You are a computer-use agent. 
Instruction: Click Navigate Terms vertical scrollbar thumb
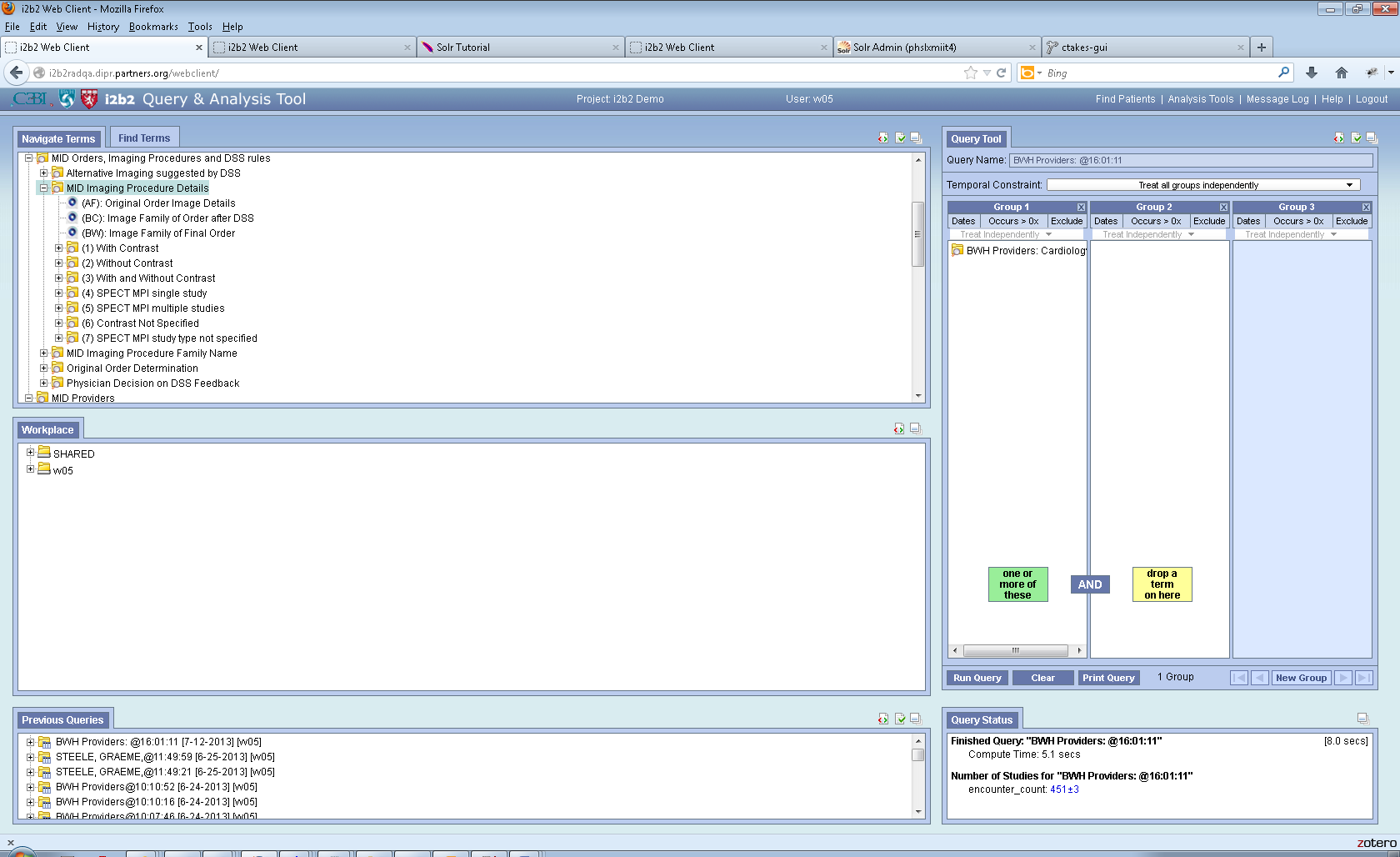918,234
